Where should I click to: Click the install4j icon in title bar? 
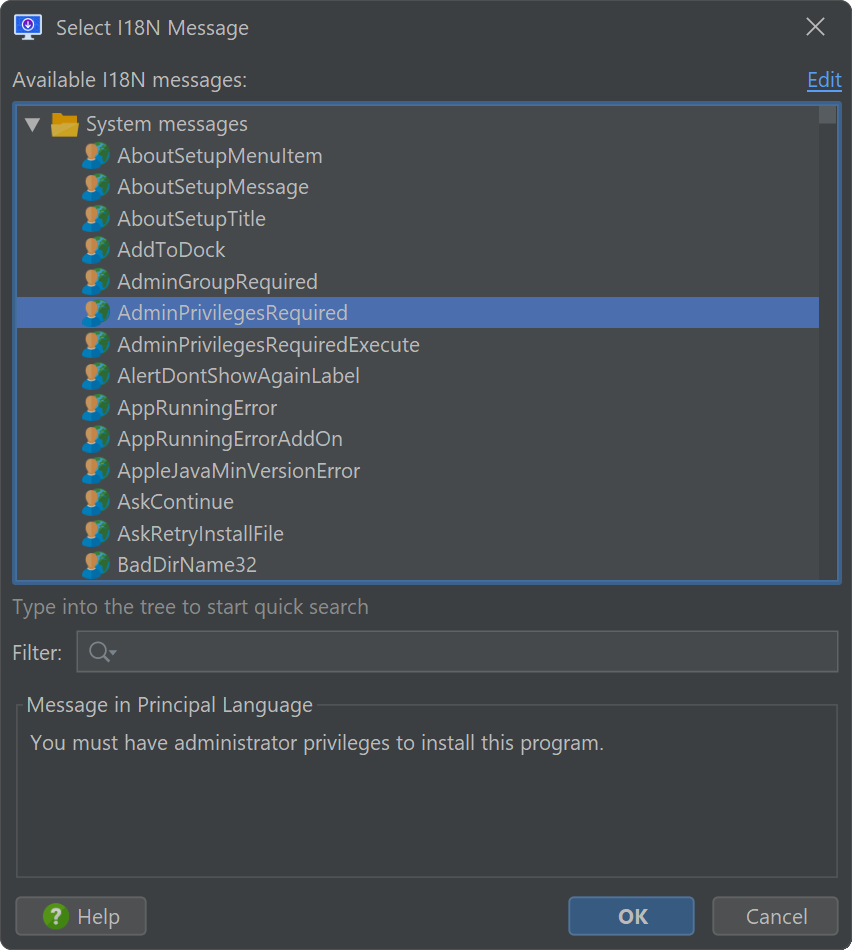click(28, 27)
